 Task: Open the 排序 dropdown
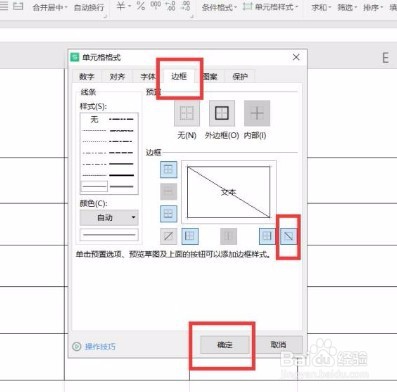(373, 7)
